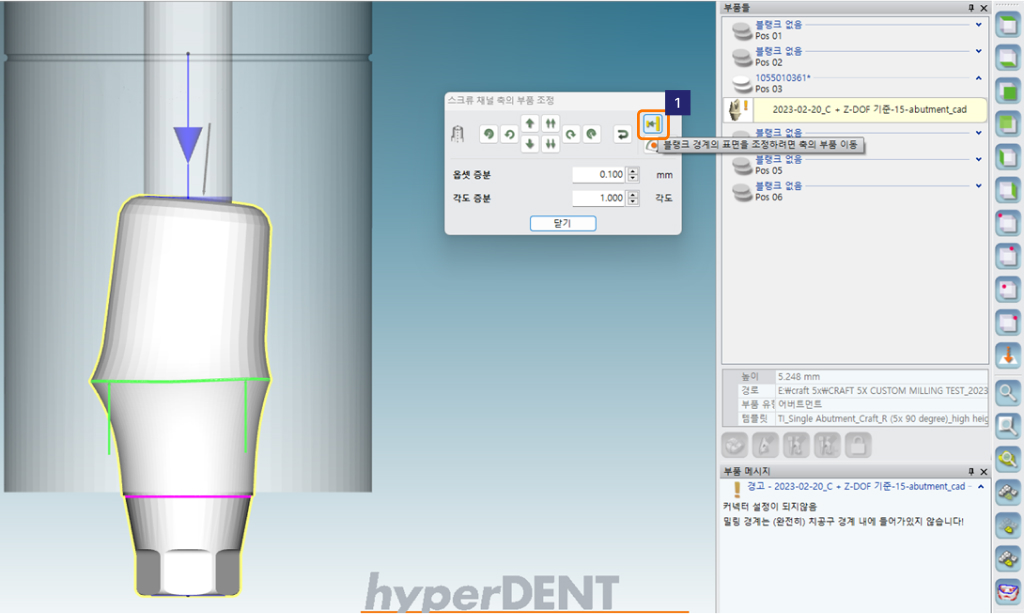Click the move up arrow button
Image resolution: width=1024 pixels, height=614 pixels.
tap(530, 123)
